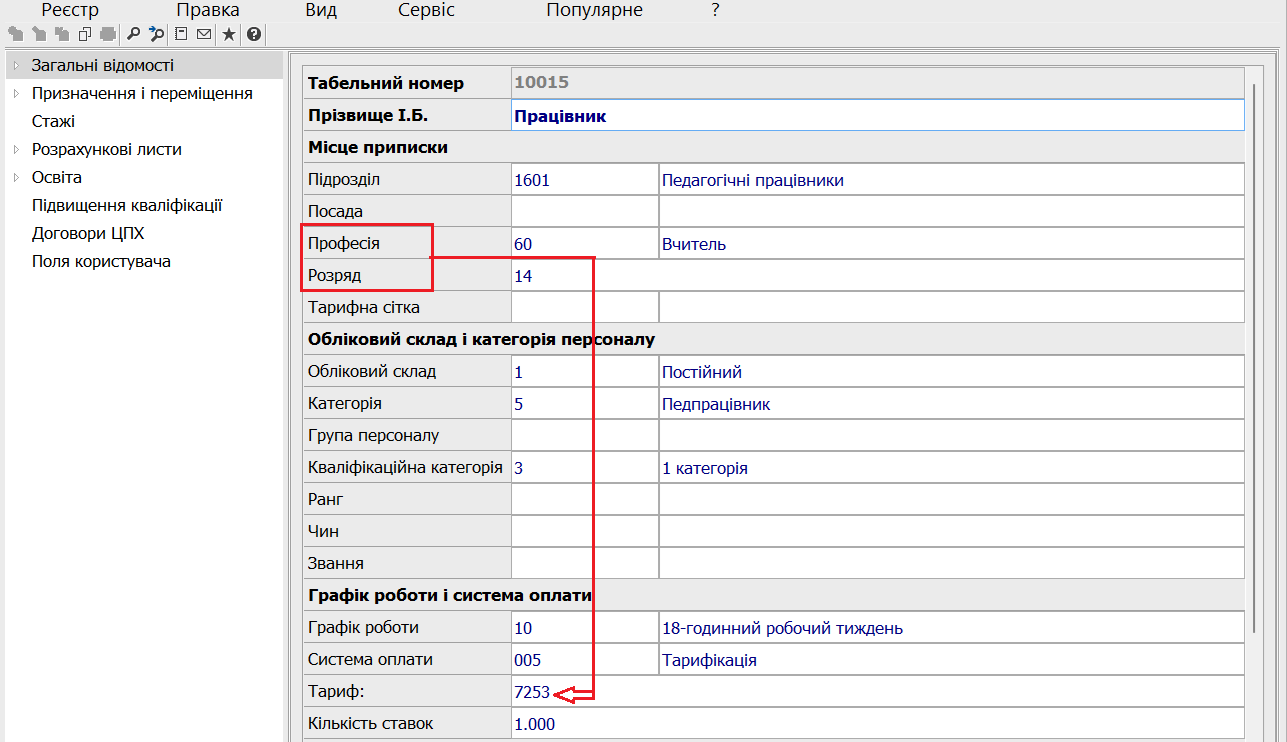Click the Табельний номер value 10015
The image size is (1287, 742).
pos(877,83)
